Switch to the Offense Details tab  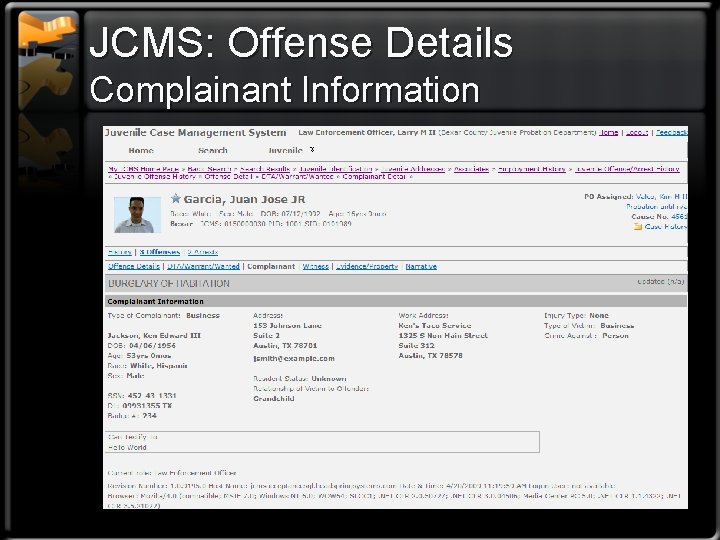click(134, 266)
